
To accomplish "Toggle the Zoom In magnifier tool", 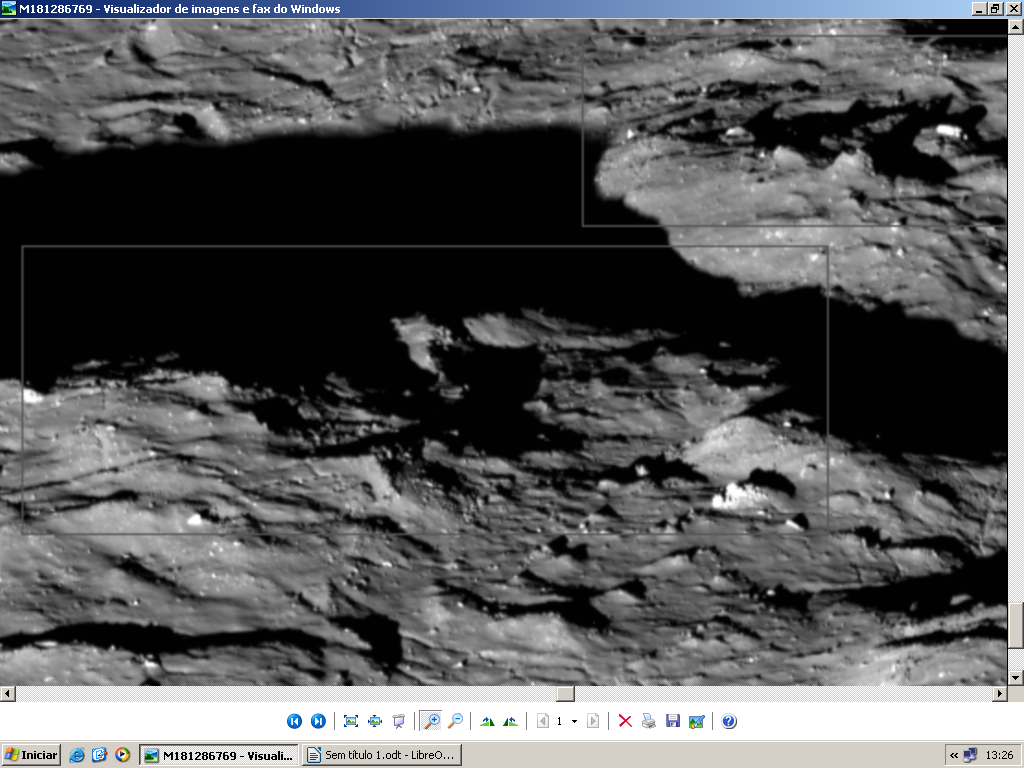I will click(432, 721).
